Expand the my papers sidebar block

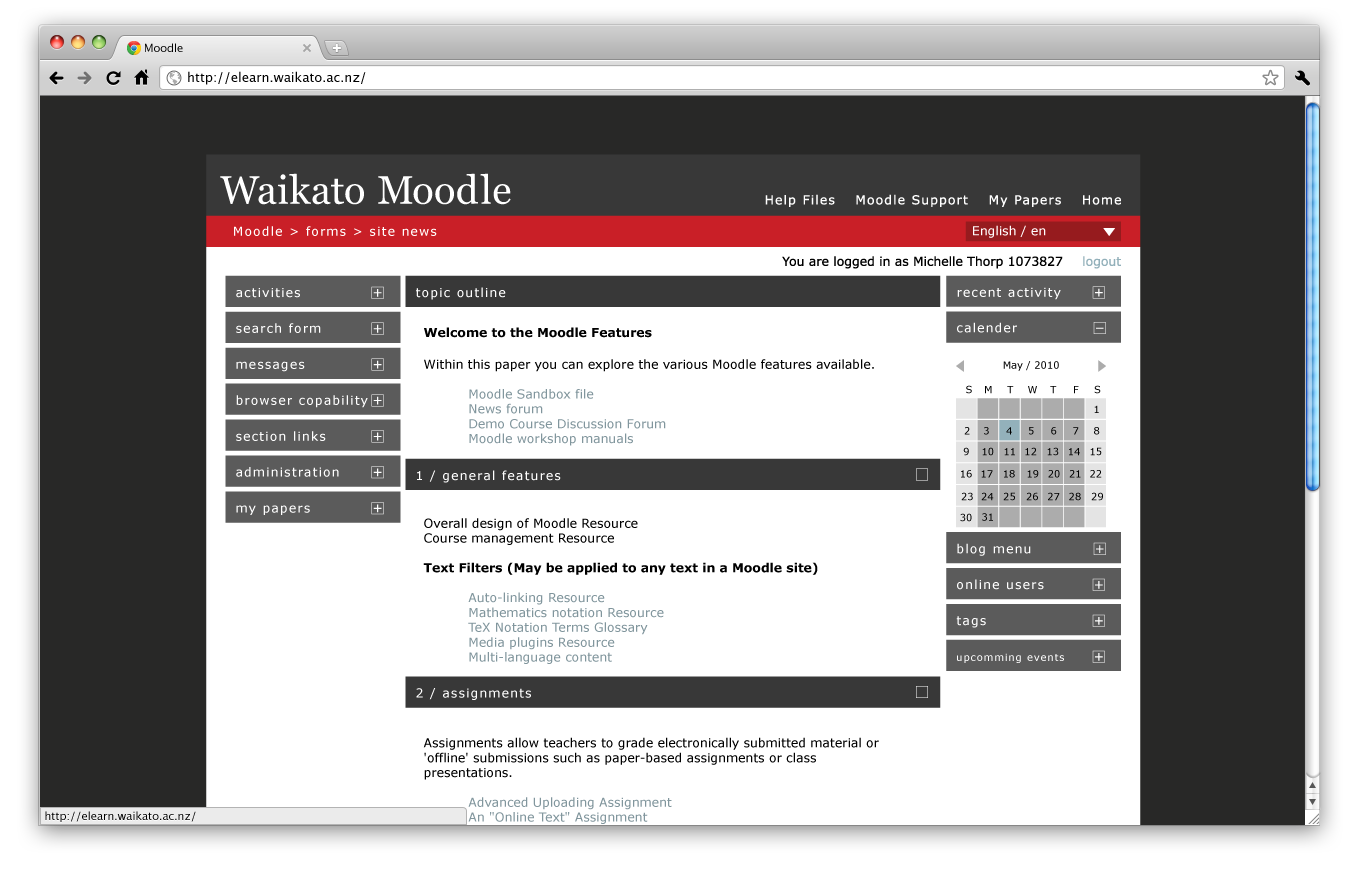point(377,509)
